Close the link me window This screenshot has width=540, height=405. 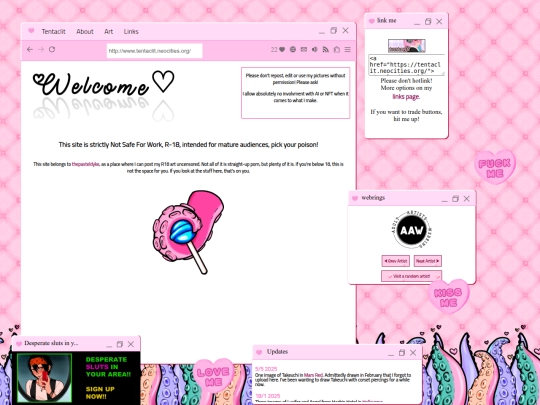439,22
